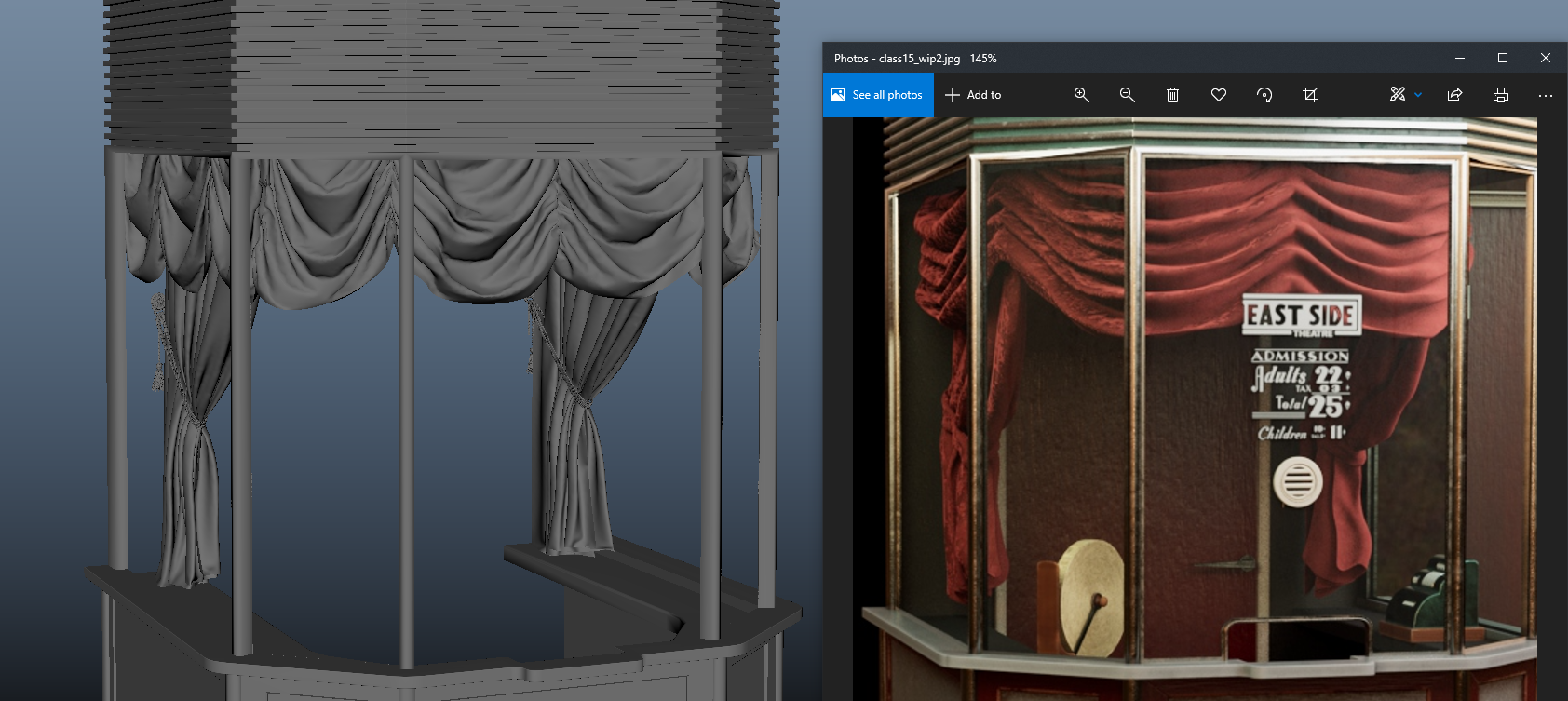Click See all photos button
The width and height of the screenshot is (1568, 701).
click(878, 95)
